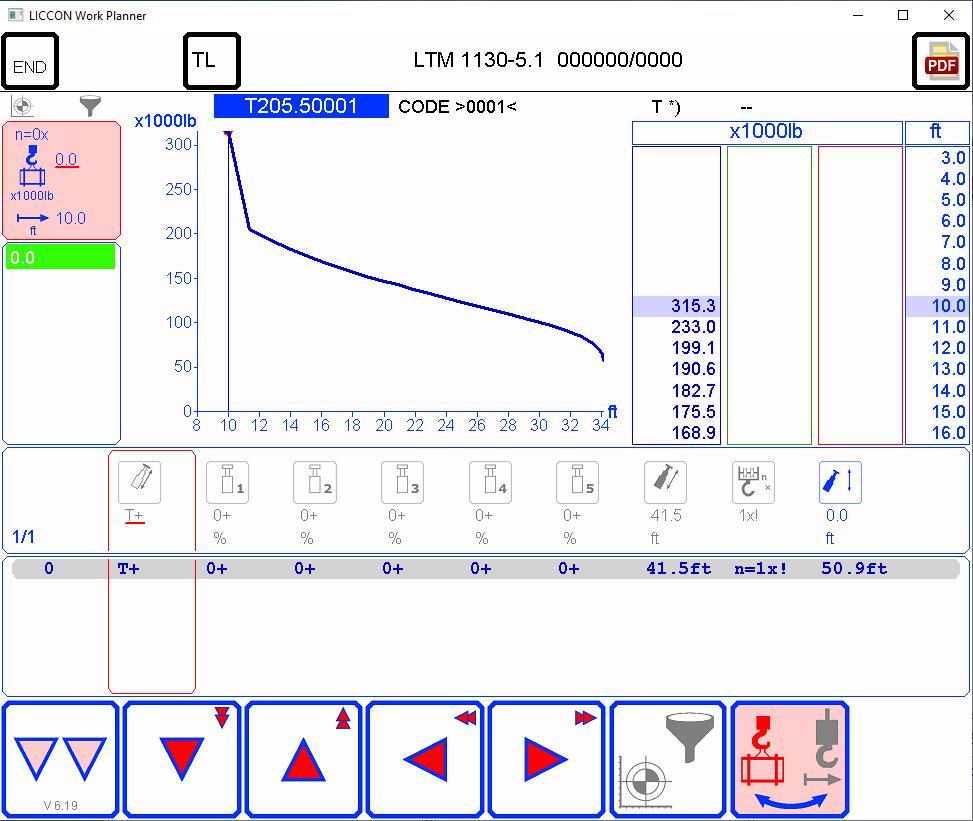The image size is (973, 821).
Task: Select the 233.0 load capacity value
Action: coord(693,327)
